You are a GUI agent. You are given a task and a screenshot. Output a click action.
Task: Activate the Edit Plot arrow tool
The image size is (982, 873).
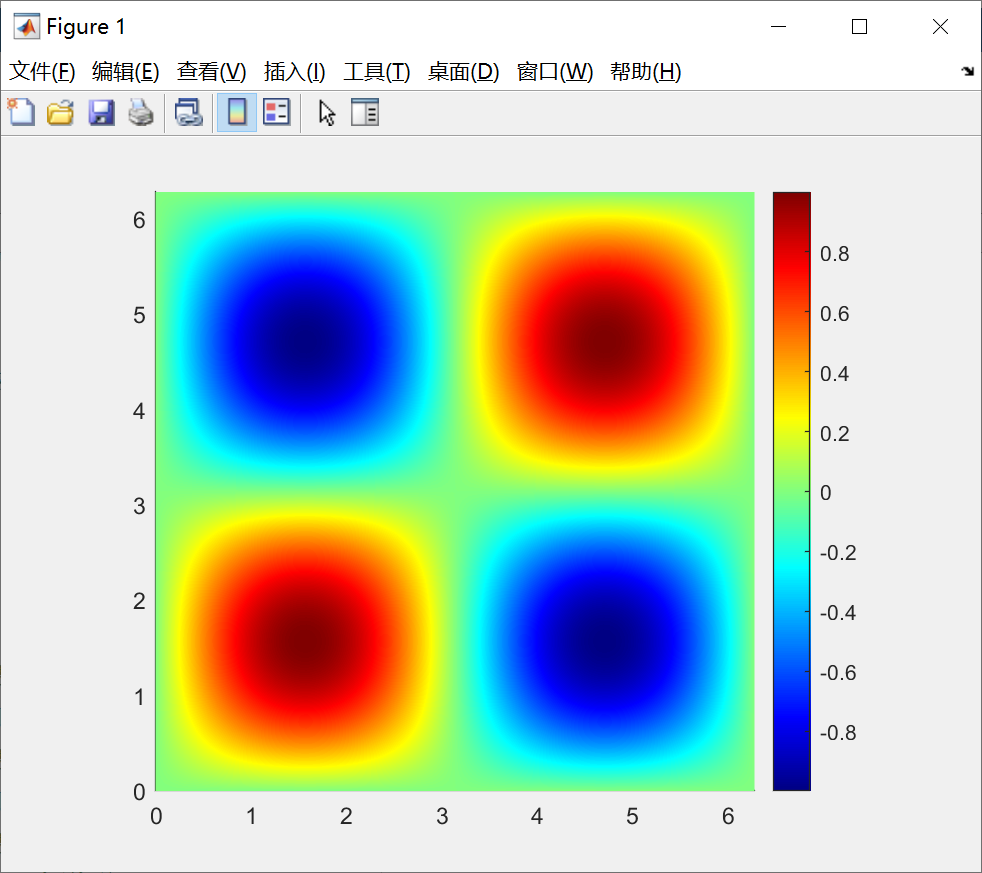pos(326,113)
